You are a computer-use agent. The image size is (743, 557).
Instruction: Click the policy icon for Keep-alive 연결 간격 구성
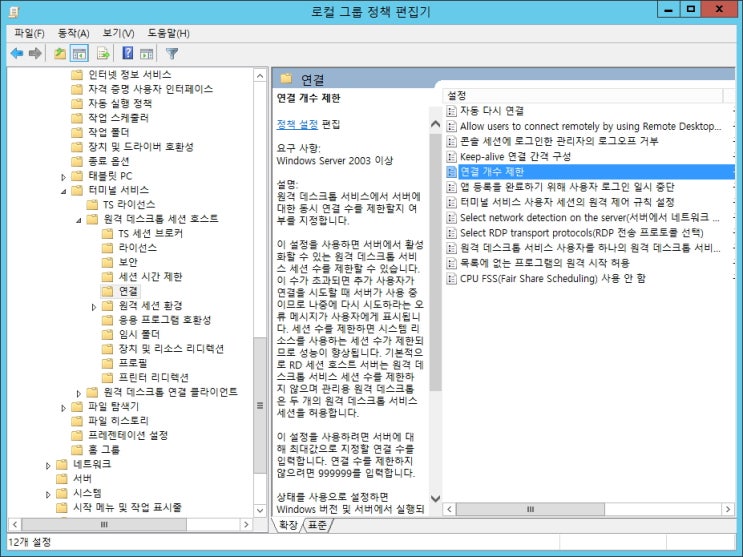[452, 156]
